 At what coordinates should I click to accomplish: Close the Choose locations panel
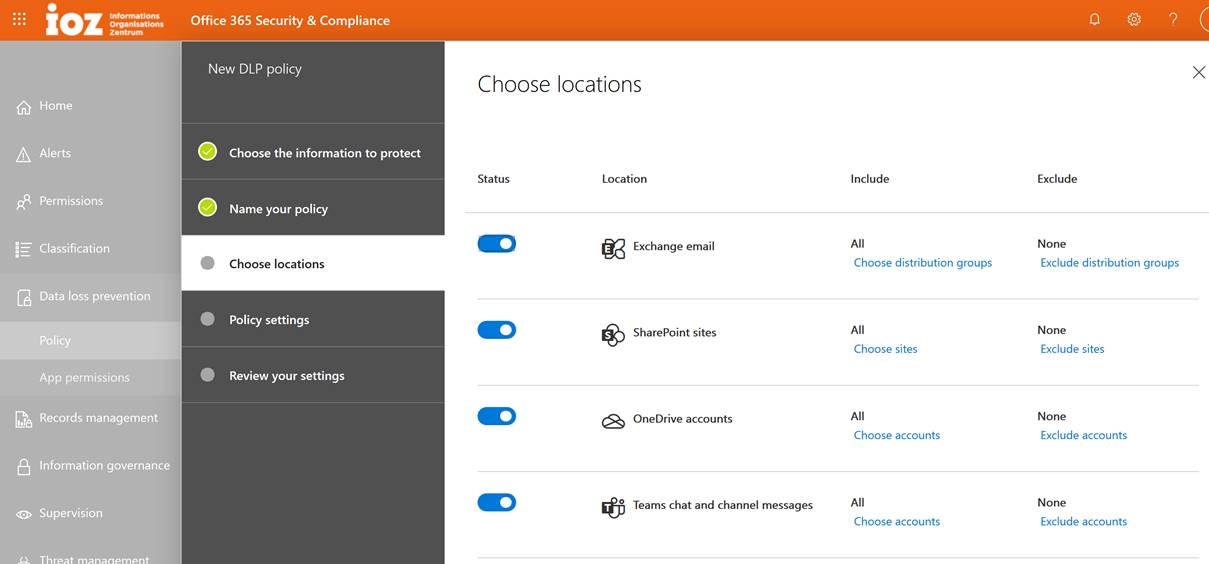coord(1198,72)
